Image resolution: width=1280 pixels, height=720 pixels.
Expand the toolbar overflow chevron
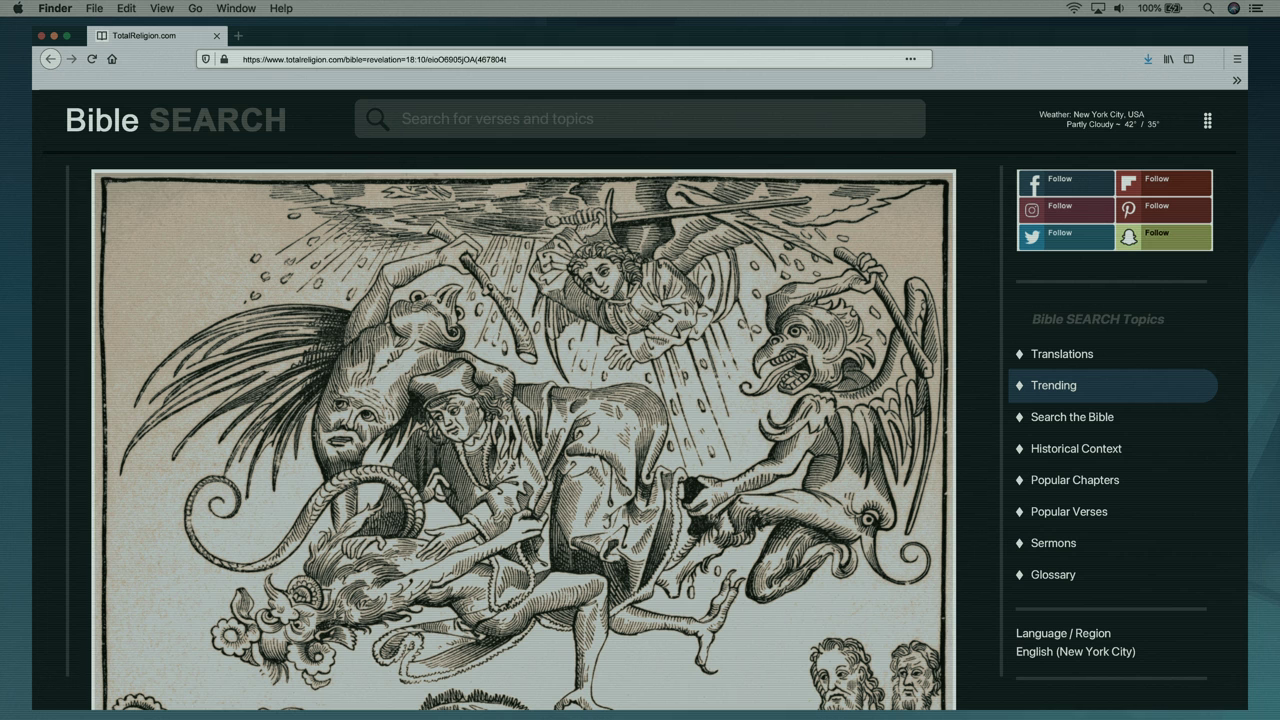(1237, 80)
